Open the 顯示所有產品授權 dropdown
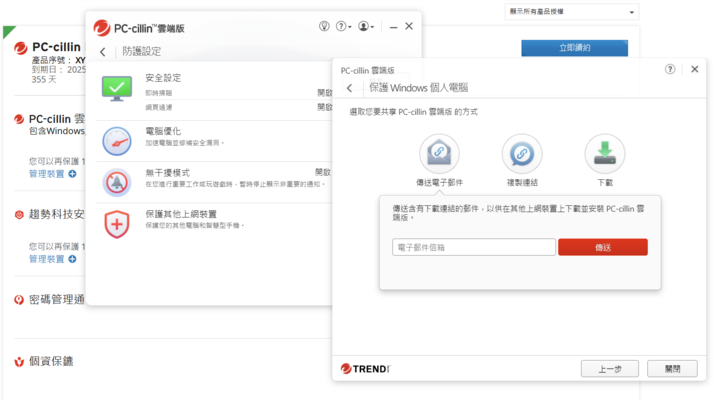Viewport: 728px width, 400px height. click(572, 12)
